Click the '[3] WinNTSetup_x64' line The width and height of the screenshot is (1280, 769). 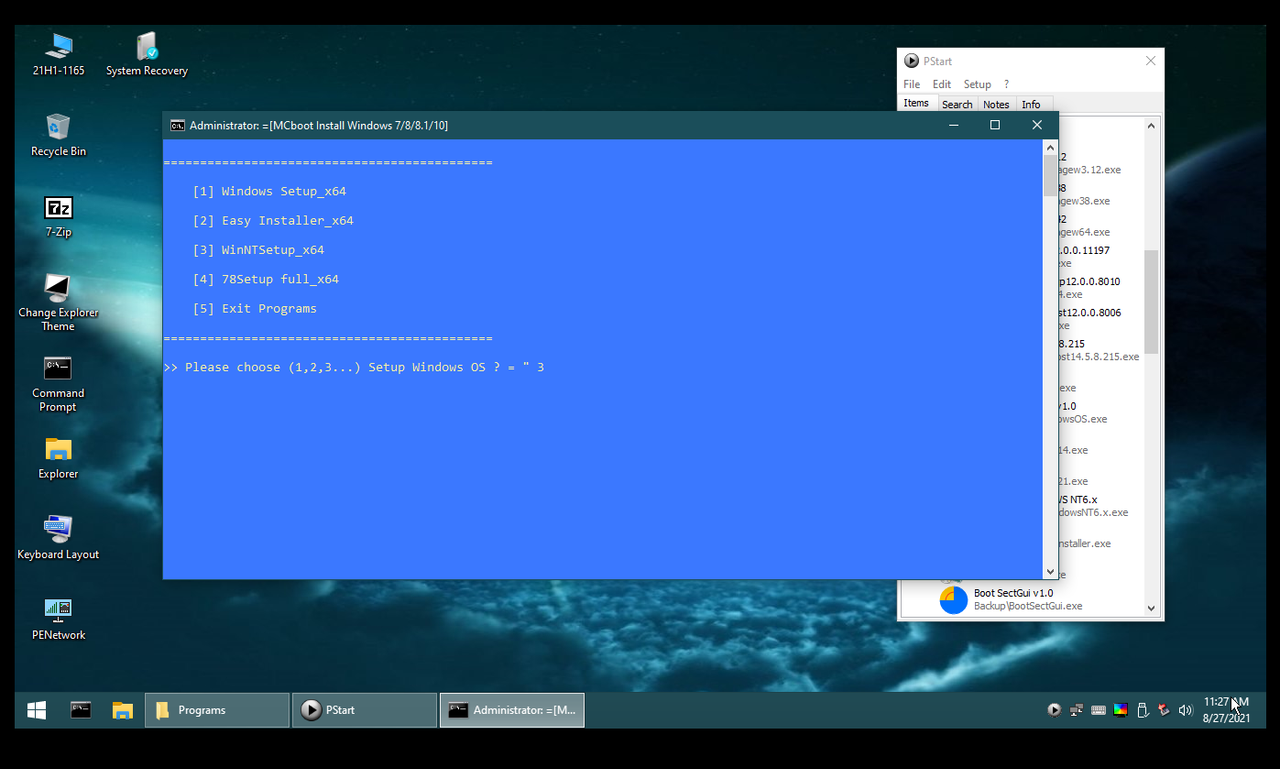coord(258,250)
